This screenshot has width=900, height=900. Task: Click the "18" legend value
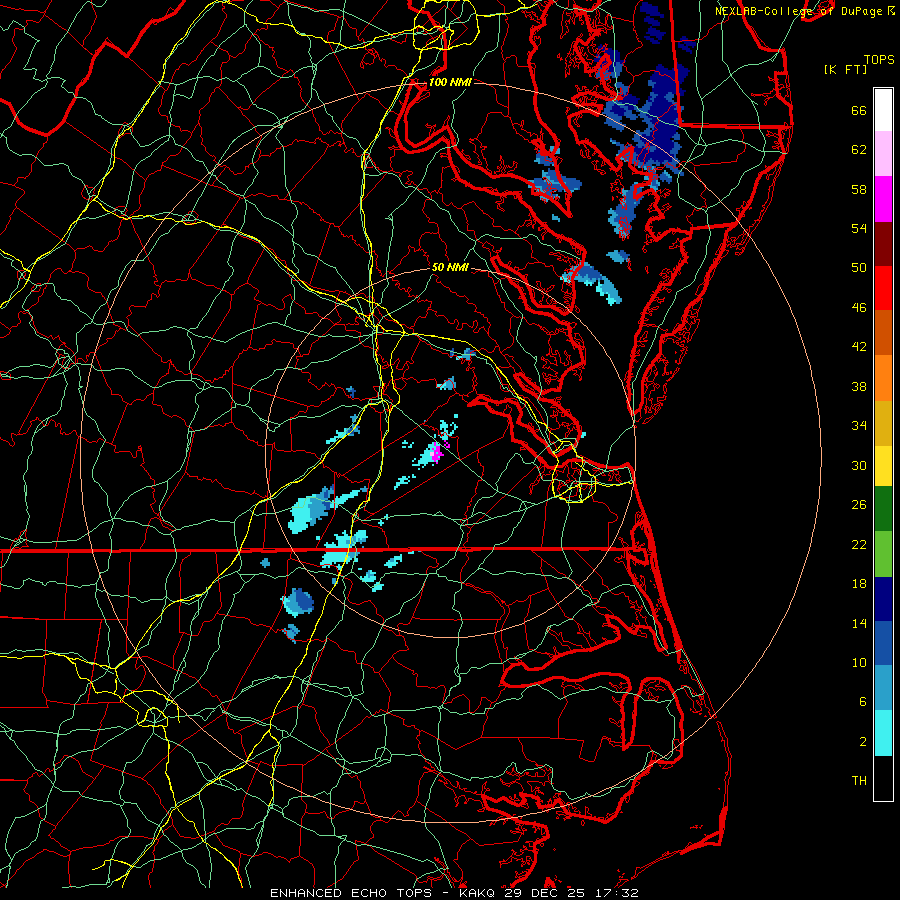click(x=859, y=584)
